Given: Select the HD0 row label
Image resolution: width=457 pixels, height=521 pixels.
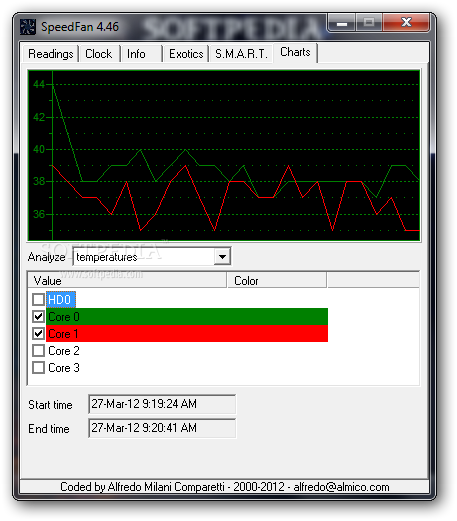Looking at the screenshot, I should tap(60, 299).
